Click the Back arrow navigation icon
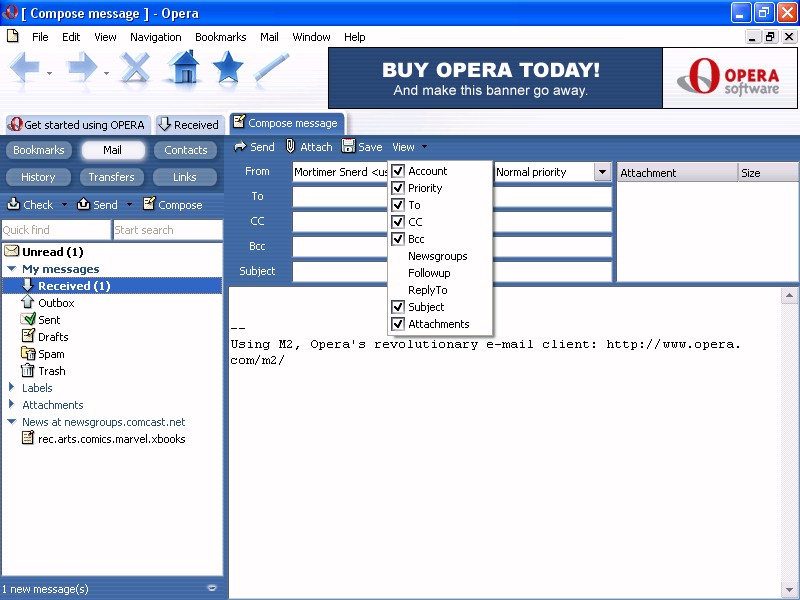The height and width of the screenshot is (600, 800). 25,68
